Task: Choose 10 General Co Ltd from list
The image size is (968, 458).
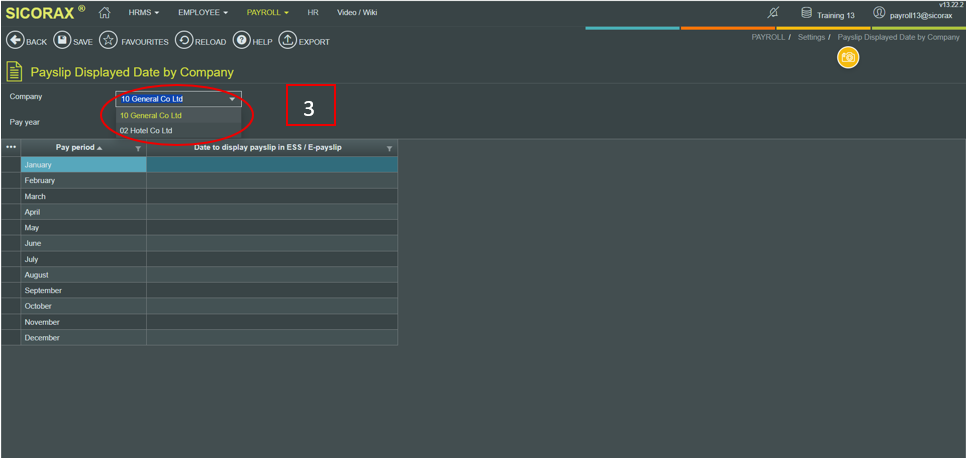Action: [151, 115]
